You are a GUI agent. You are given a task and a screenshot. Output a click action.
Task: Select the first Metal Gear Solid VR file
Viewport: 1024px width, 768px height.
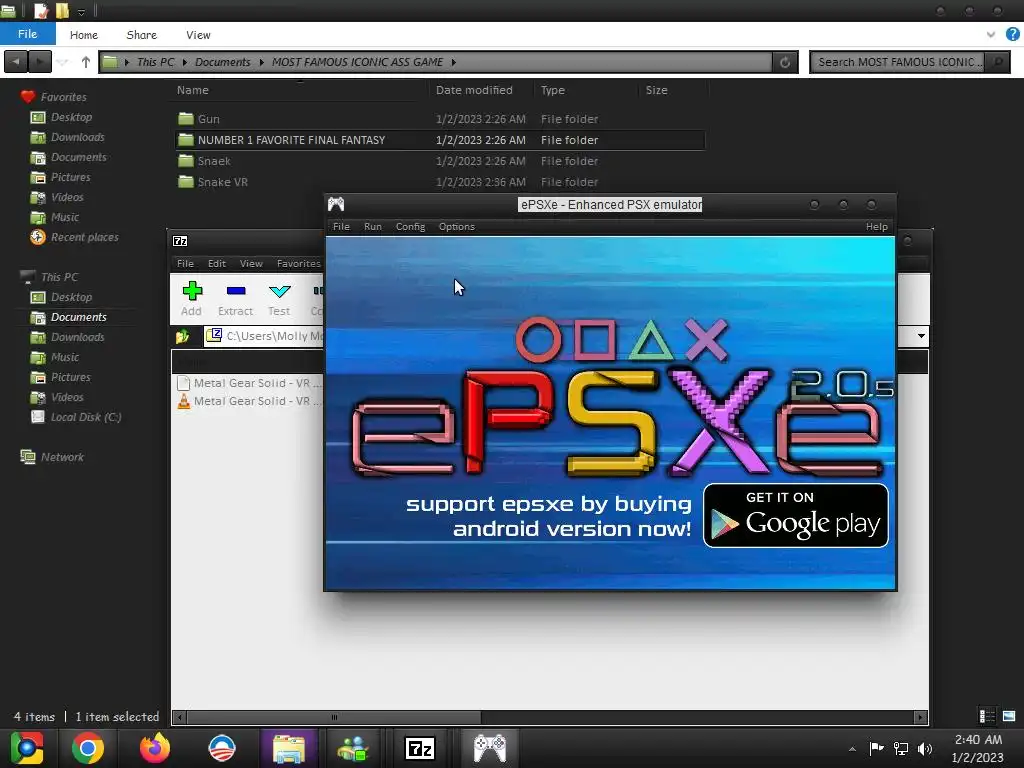pyautogui.click(x=249, y=383)
